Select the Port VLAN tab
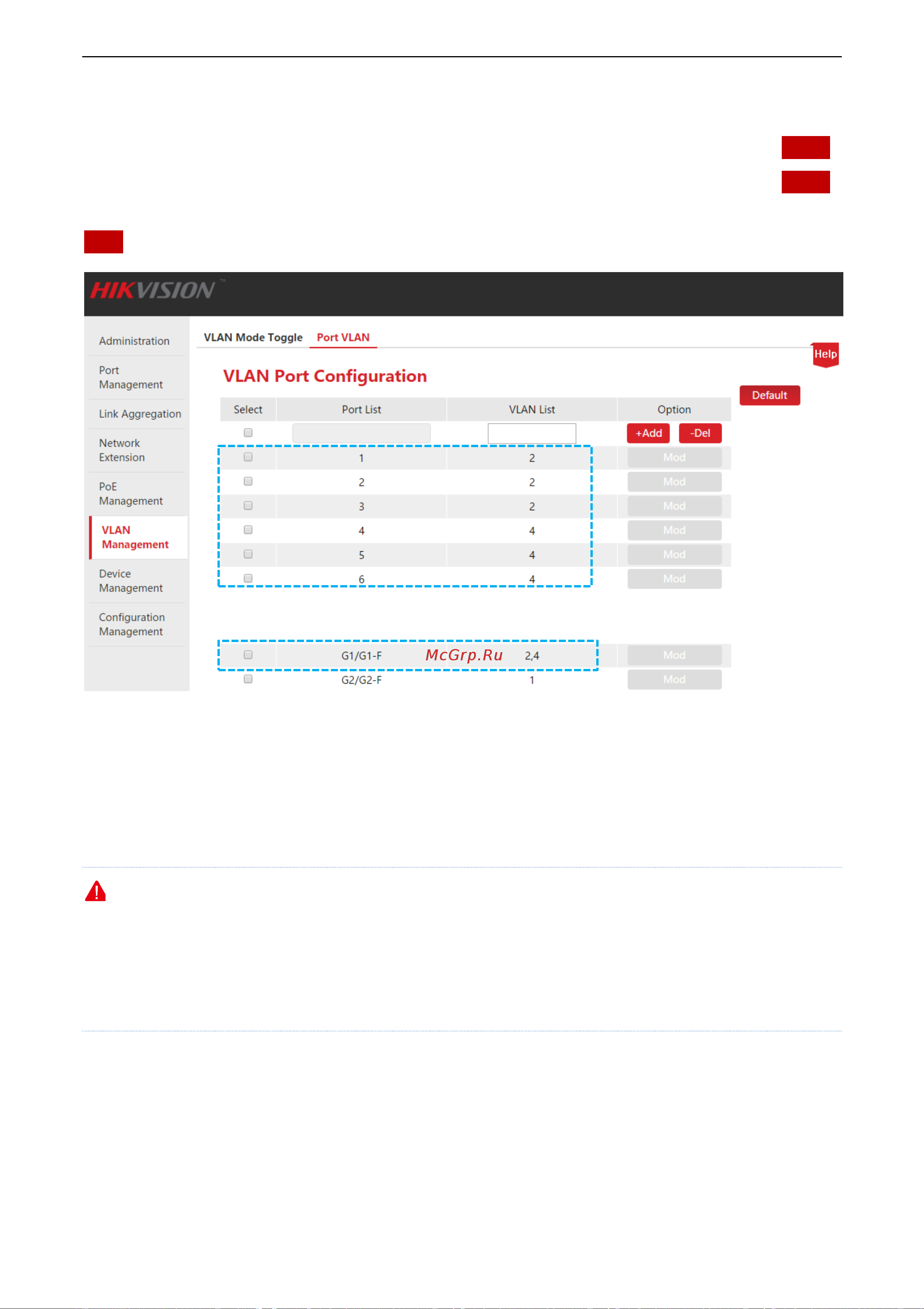Viewport: 924px width, 1309px height. (343, 338)
